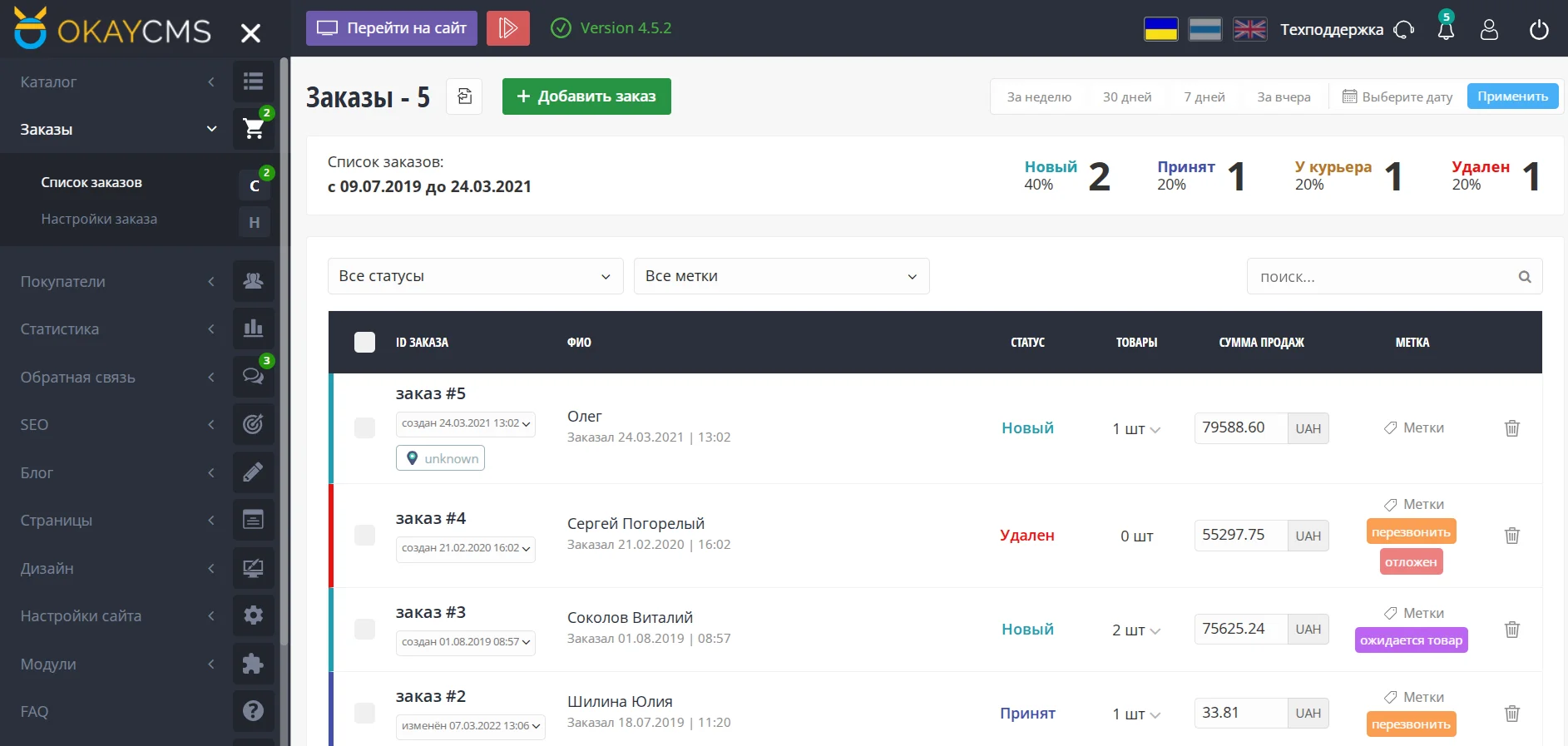Delete order #2 with trash icon
1568x746 pixels.
click(1512, 714)
